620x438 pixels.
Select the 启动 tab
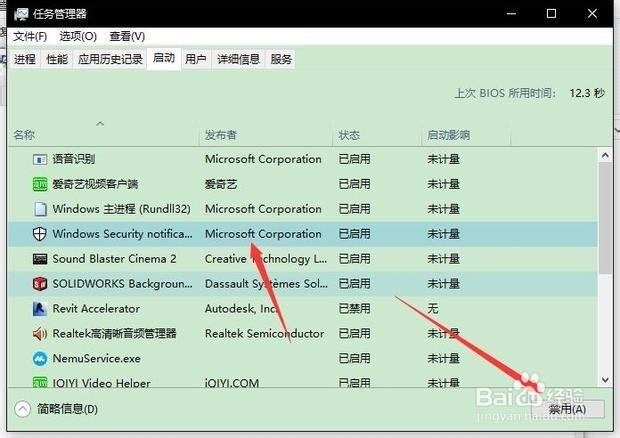pyautogui.click(x=164, y=59)
